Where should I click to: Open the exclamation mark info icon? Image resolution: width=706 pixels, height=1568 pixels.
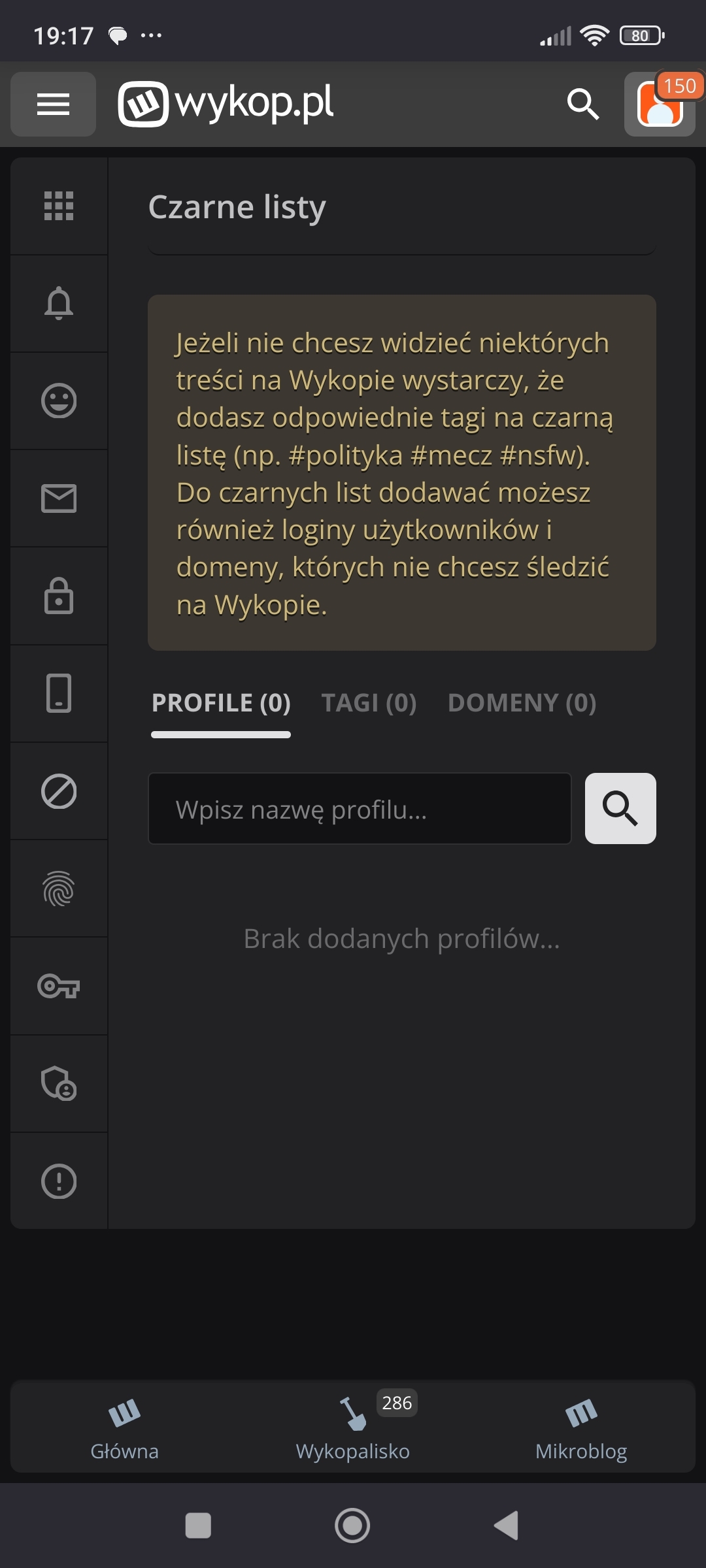click(59, 1181)
